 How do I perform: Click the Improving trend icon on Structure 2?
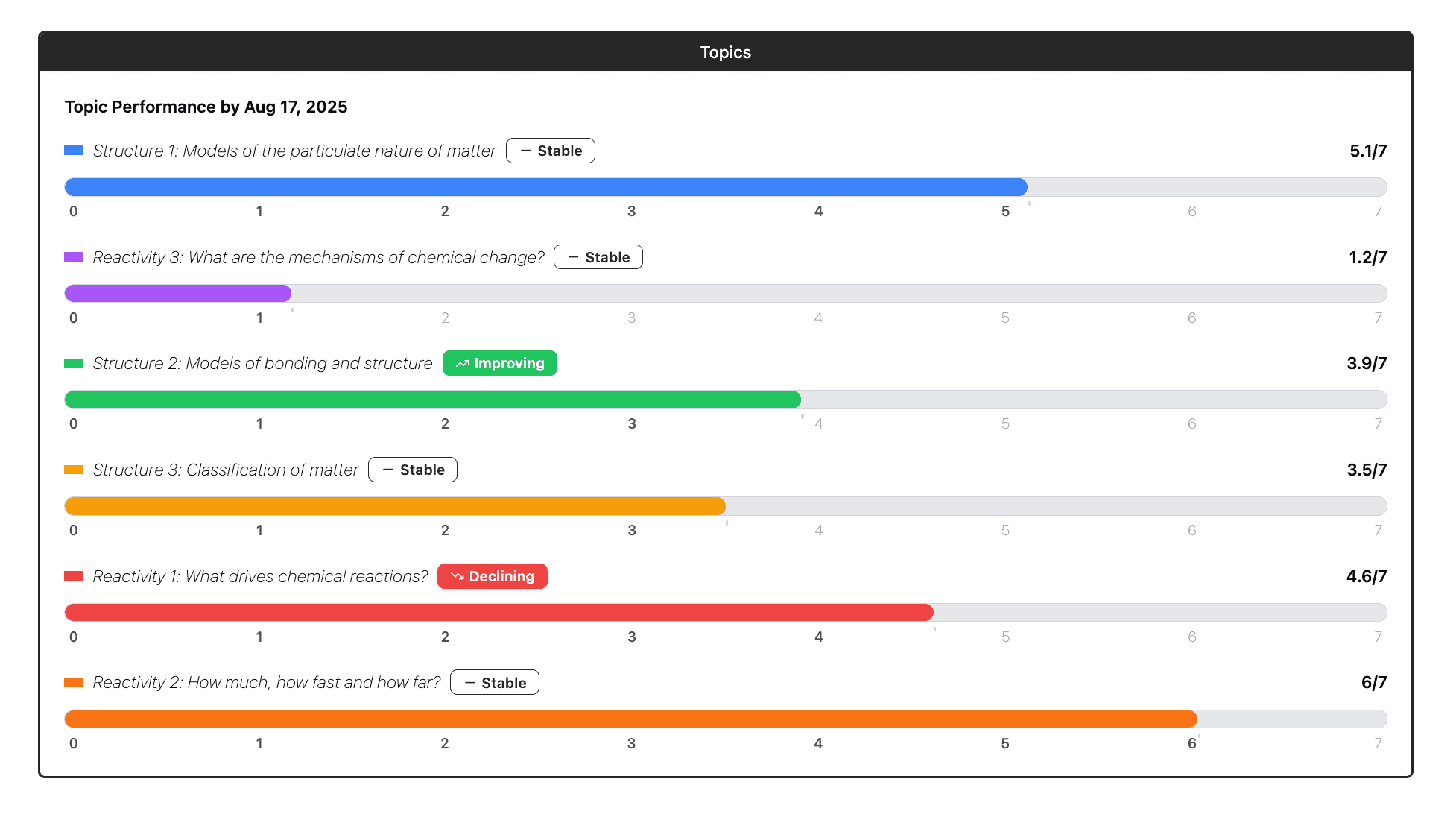tap(462, 363)
